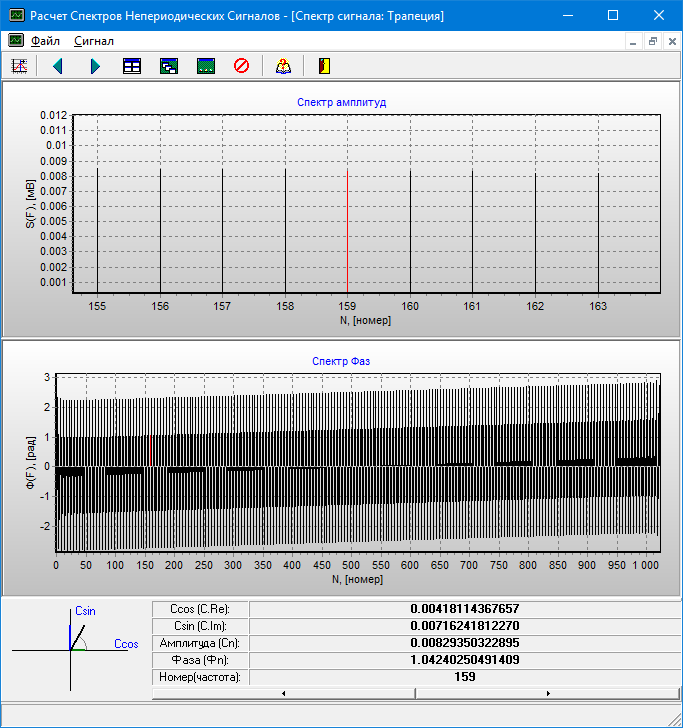
Task: Click the exit door toolbar icon
Action: coord(323,66)
